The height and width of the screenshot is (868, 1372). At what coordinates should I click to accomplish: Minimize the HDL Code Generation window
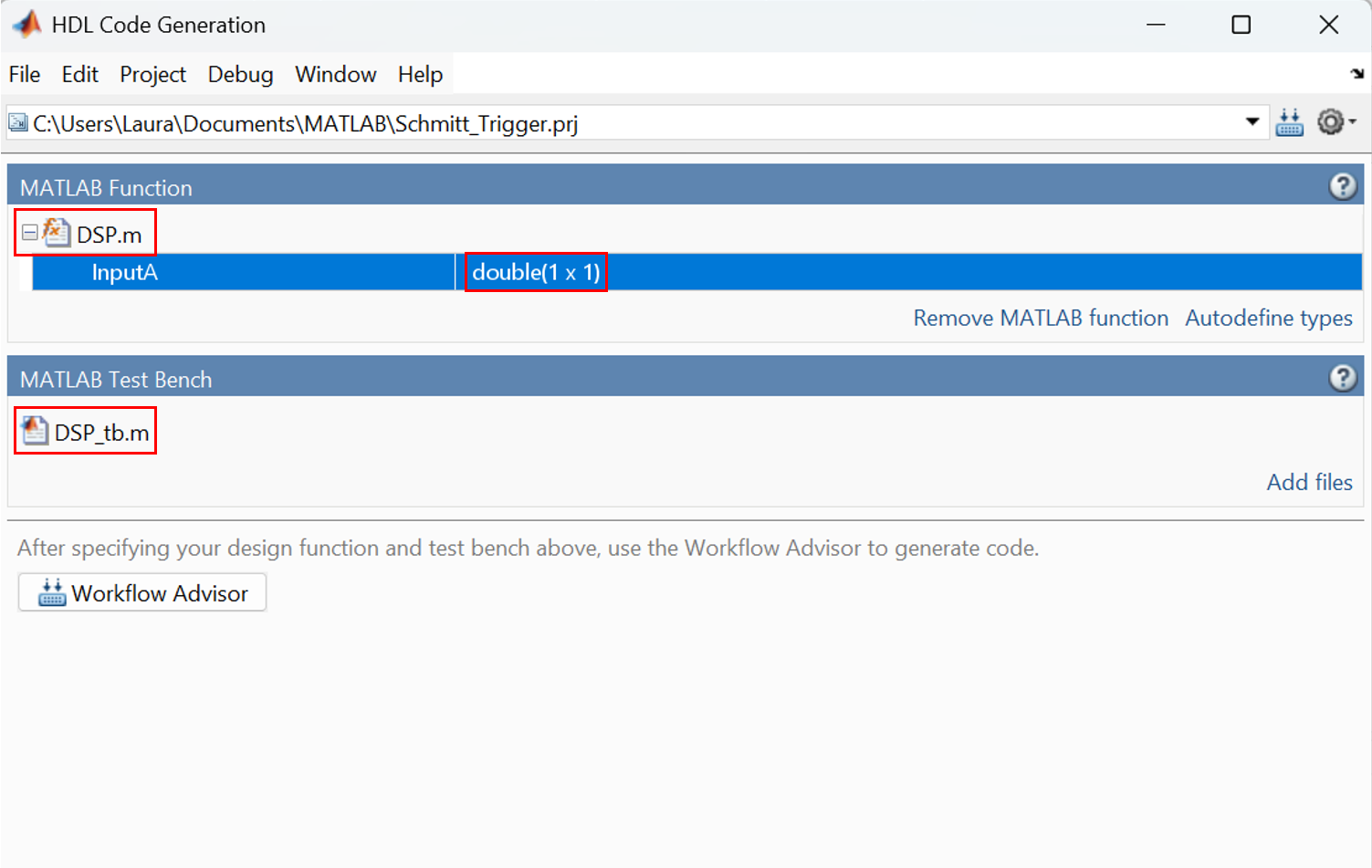tap(1156, 25)
